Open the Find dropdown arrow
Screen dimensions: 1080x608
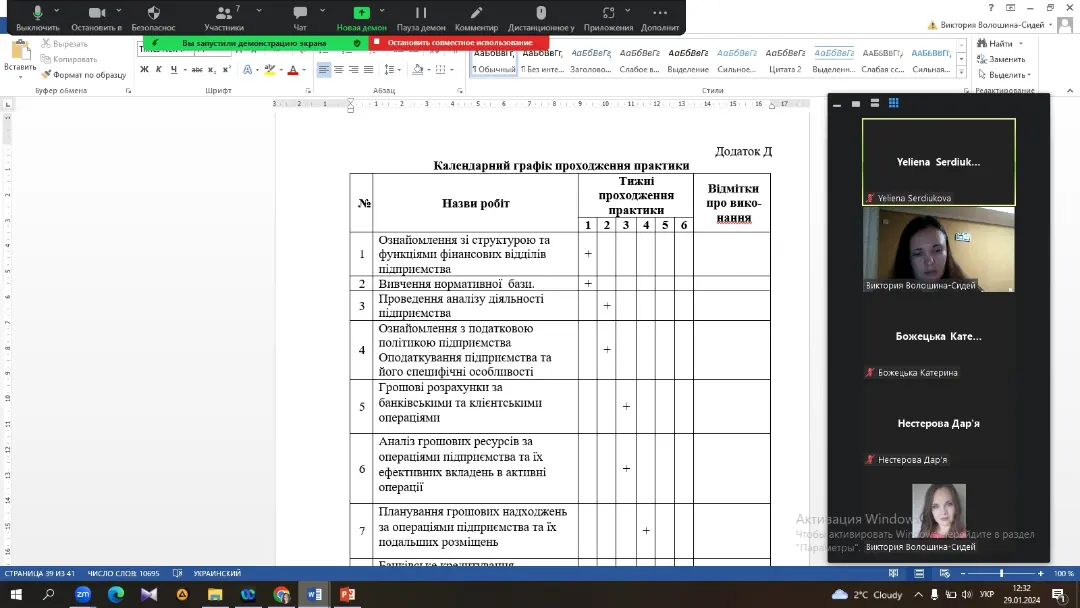[1020, 44]
